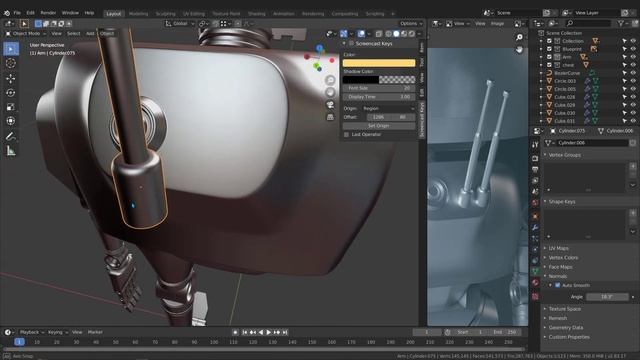The height and width of the screenshot is (360, 640).
Task: Click the Set Origin button
Action: click(379, 126)
